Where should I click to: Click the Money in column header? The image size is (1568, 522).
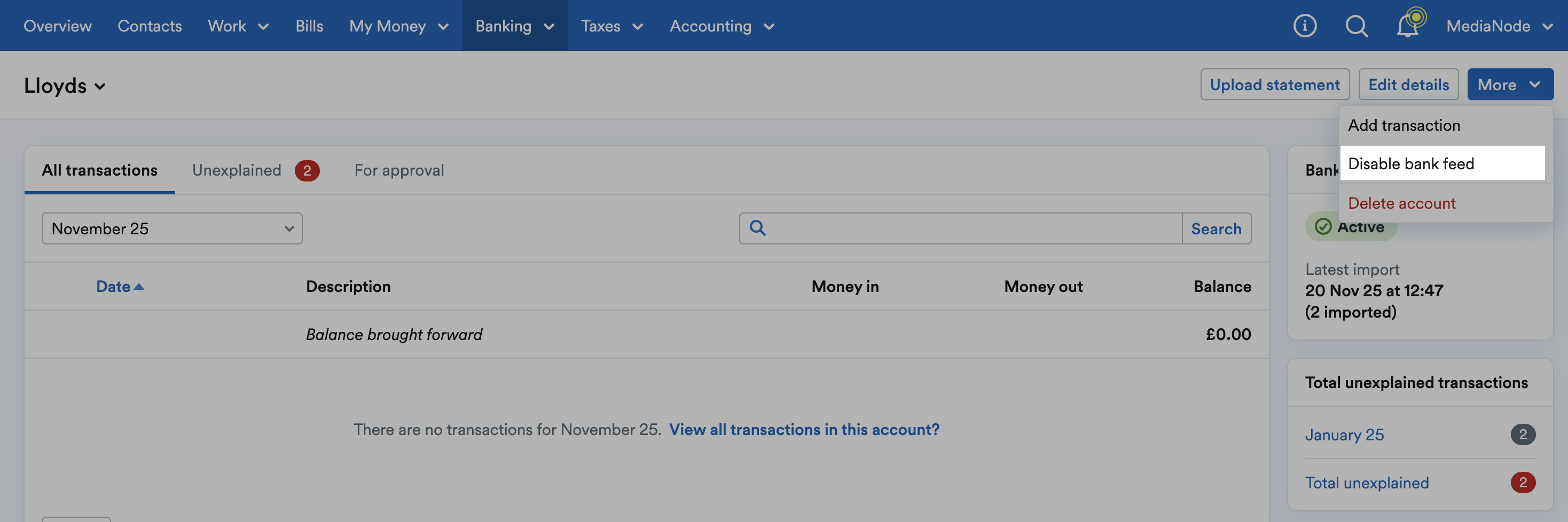pyautogui.click(x=845, y=287)
